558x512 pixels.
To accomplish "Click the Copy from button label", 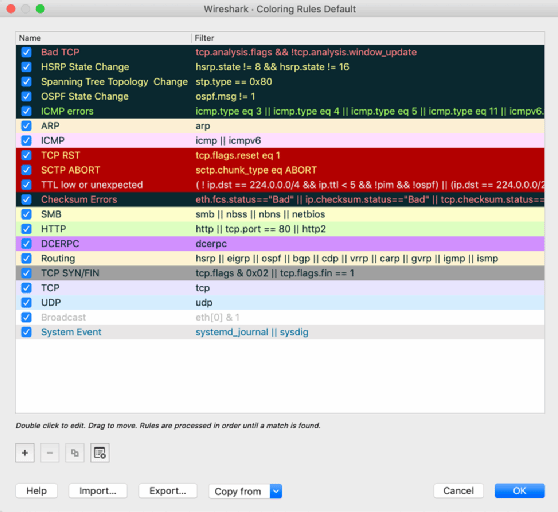I will click(238, 491).
